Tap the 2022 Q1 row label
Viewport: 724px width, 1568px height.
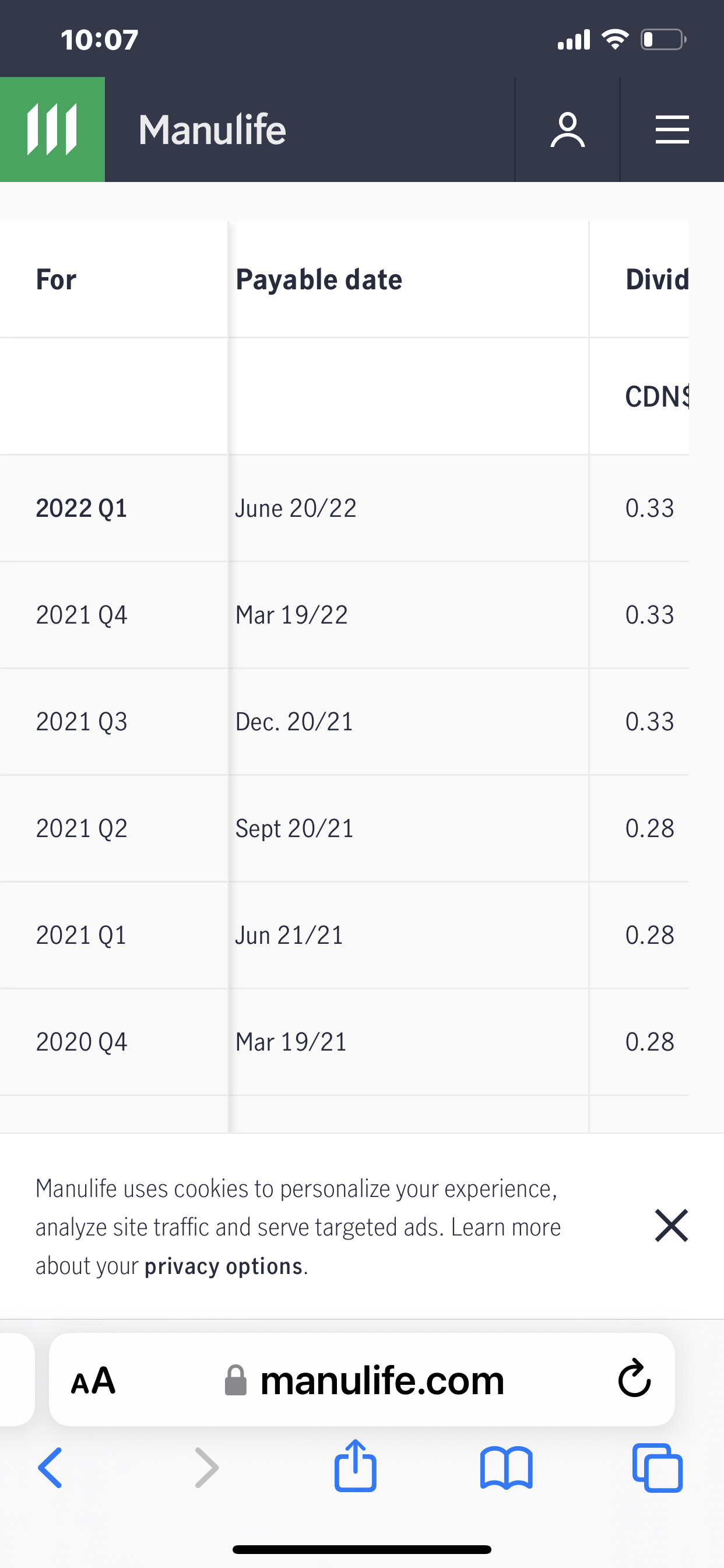82,508
